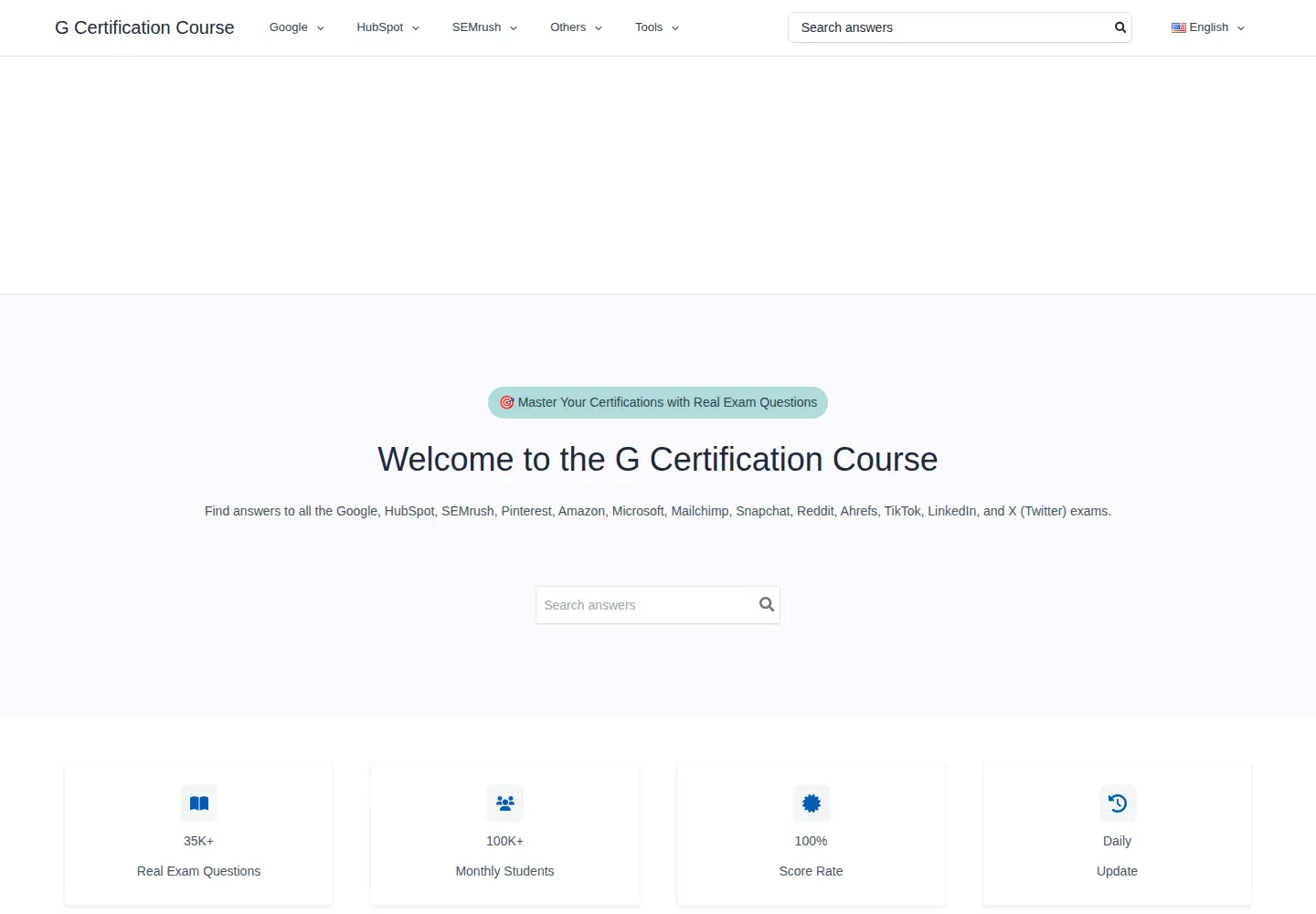The image size is (1316, 914).
Task: Go to G Certification Course home link
Action: pos(144,27)
